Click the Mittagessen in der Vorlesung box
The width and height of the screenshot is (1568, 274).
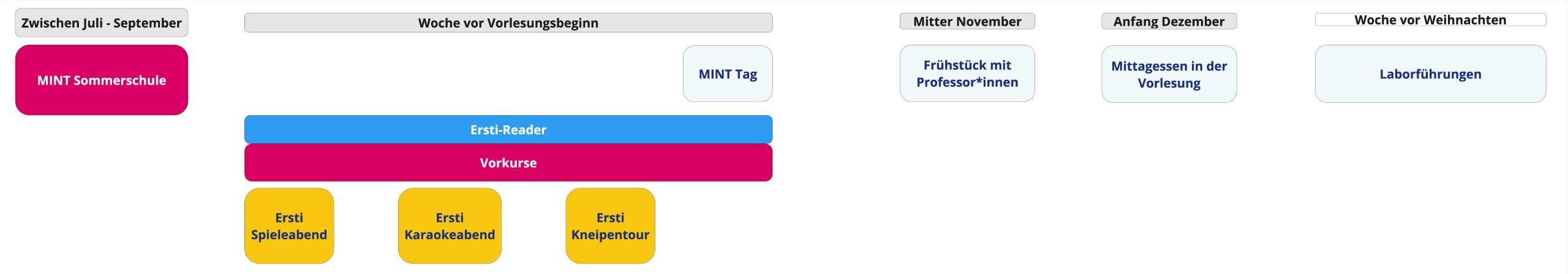(1169, 74)
